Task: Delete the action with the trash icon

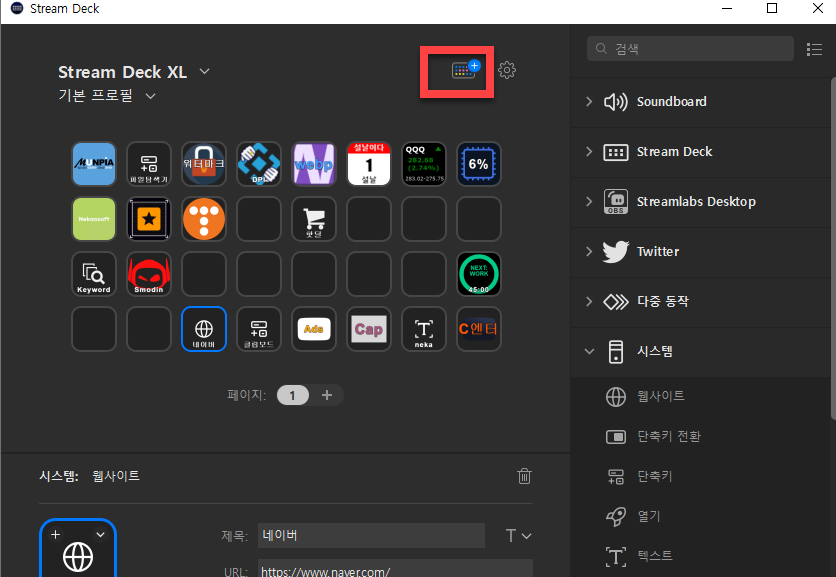Action: [524, 476]
